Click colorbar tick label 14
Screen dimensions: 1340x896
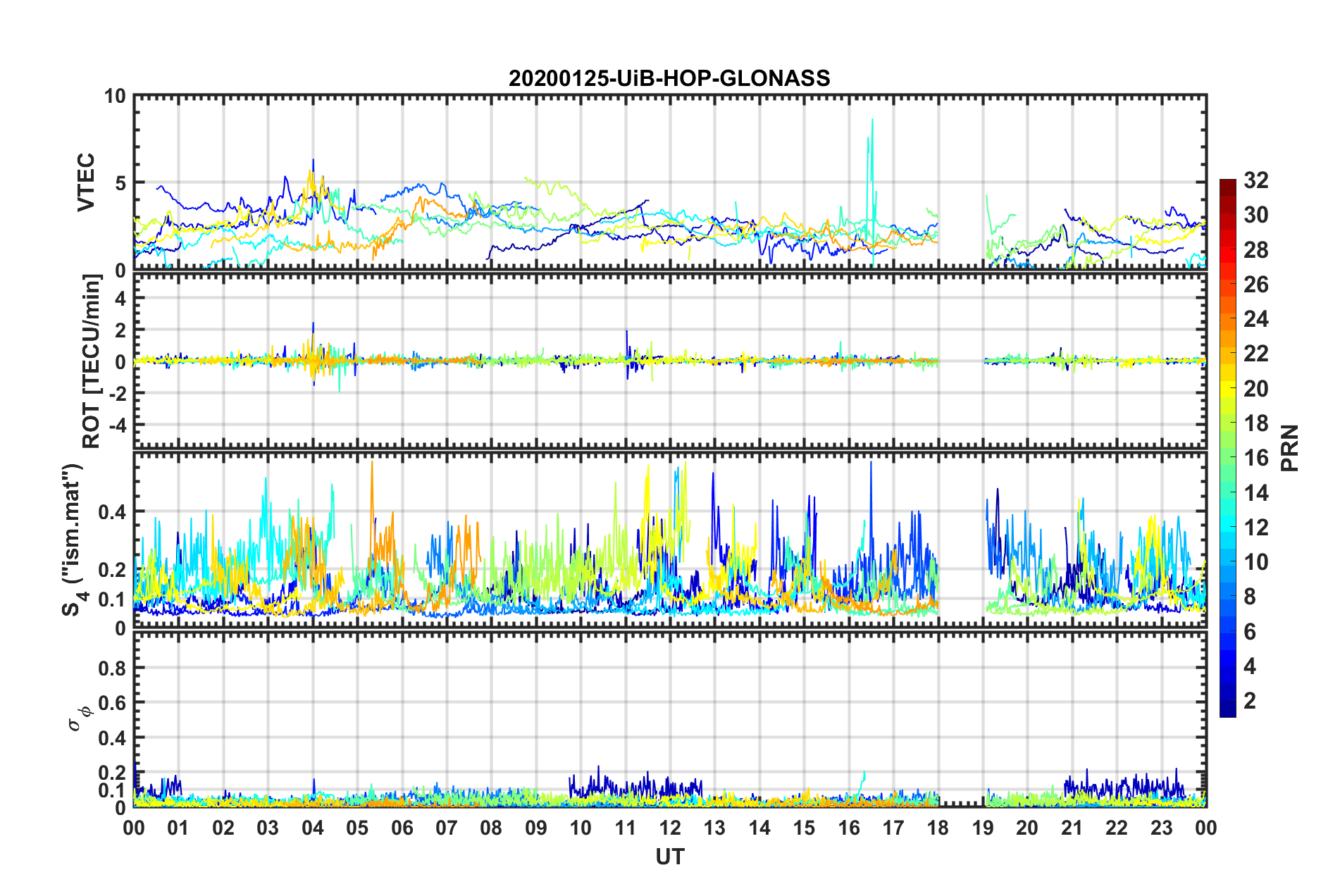pyautogui.click(x=1255, y=493)
